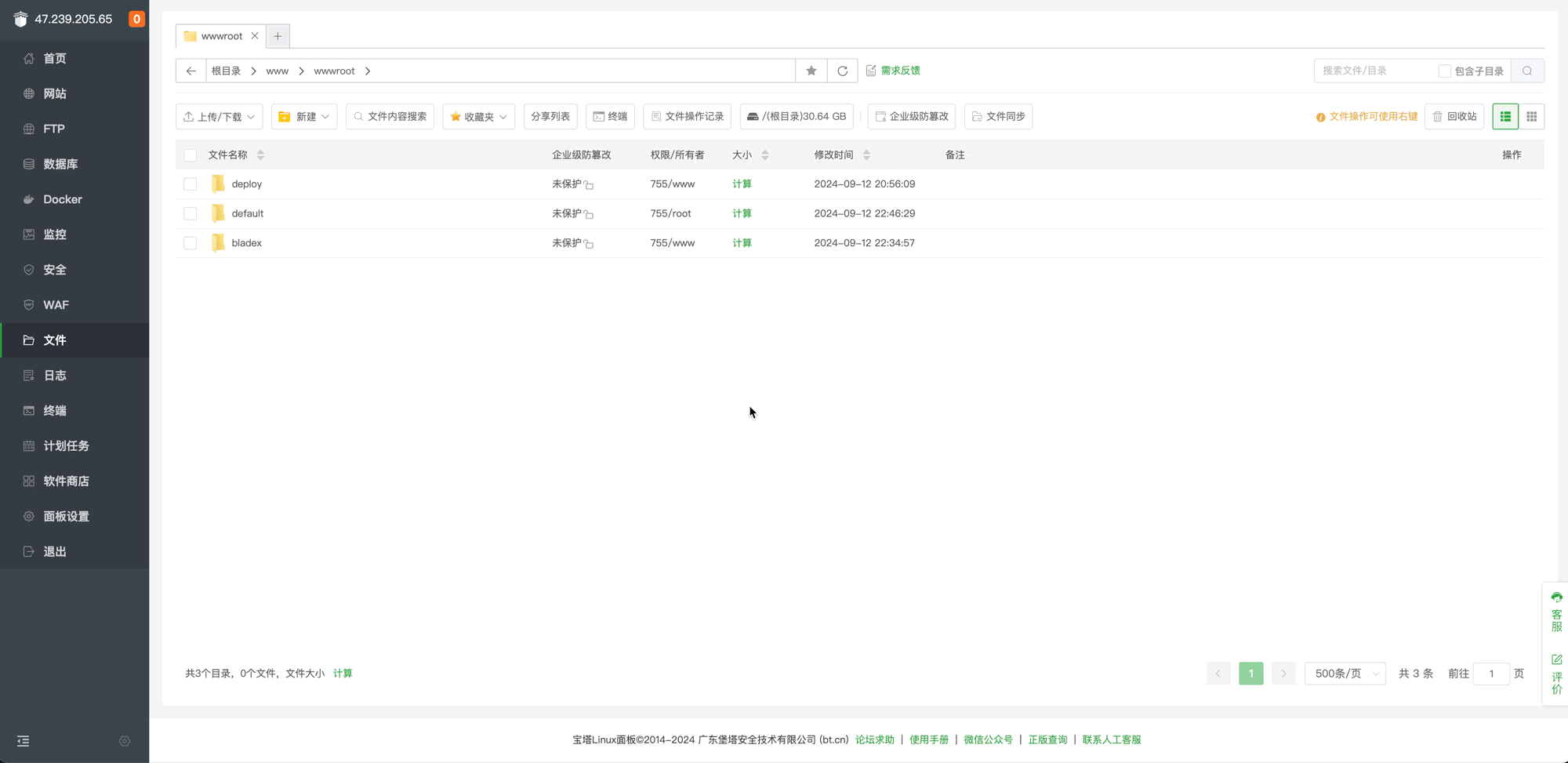Collapse the sidebar menu
The height and width of the screenshot is (763, 1568).
pyautogui.click(x=24, y=741)
